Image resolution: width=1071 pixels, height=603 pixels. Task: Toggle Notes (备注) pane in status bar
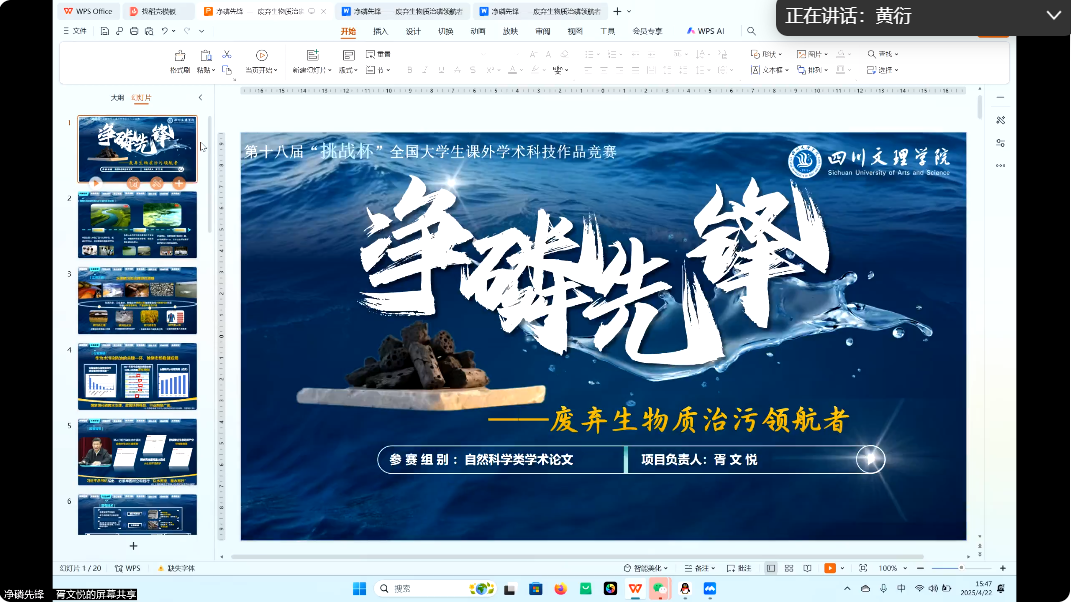pyautogui.click(x=700, y=568)
